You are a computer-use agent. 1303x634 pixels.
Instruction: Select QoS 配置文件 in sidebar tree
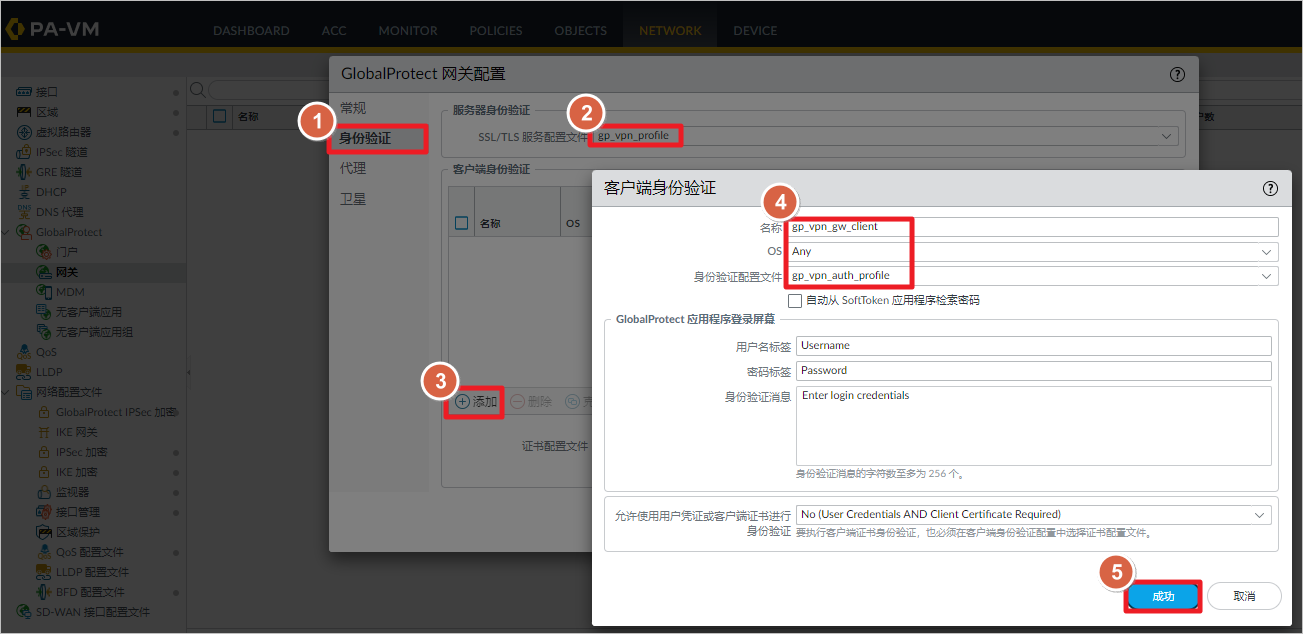pyautogui.click(x=90, y=552)
